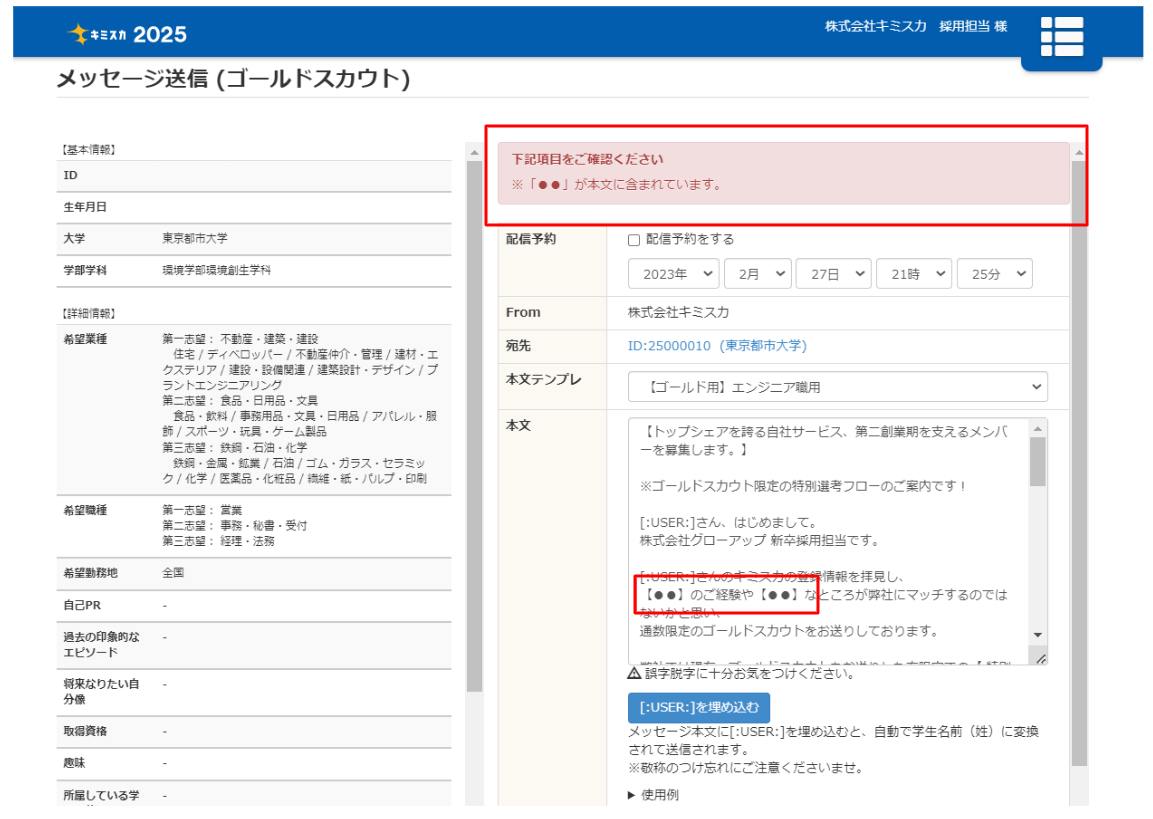Open the 27日 day dropdown
Viewport: 1153px width, 819px height.
click(x=834, y=274)
